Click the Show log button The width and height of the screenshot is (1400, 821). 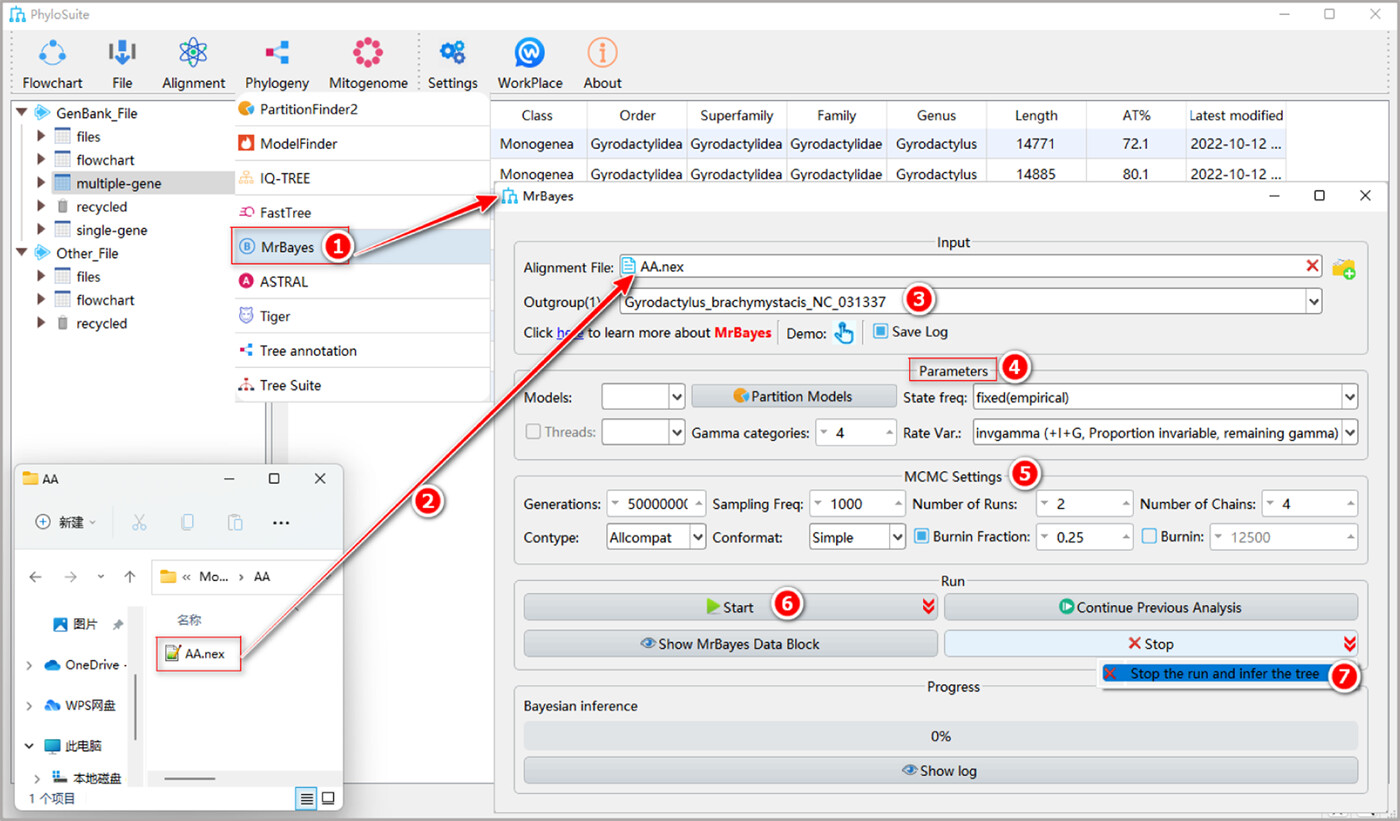coord(940,770)
